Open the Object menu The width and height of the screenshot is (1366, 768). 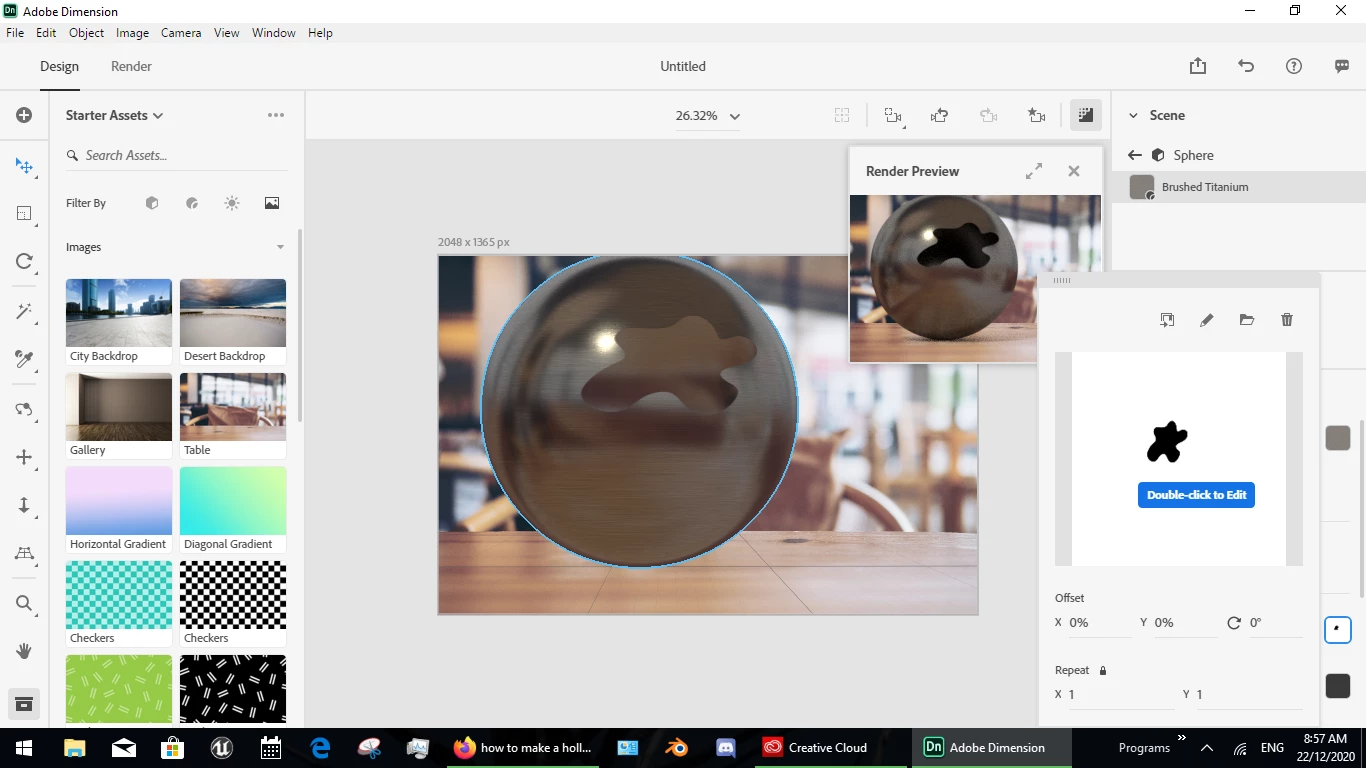click(87, 33)
